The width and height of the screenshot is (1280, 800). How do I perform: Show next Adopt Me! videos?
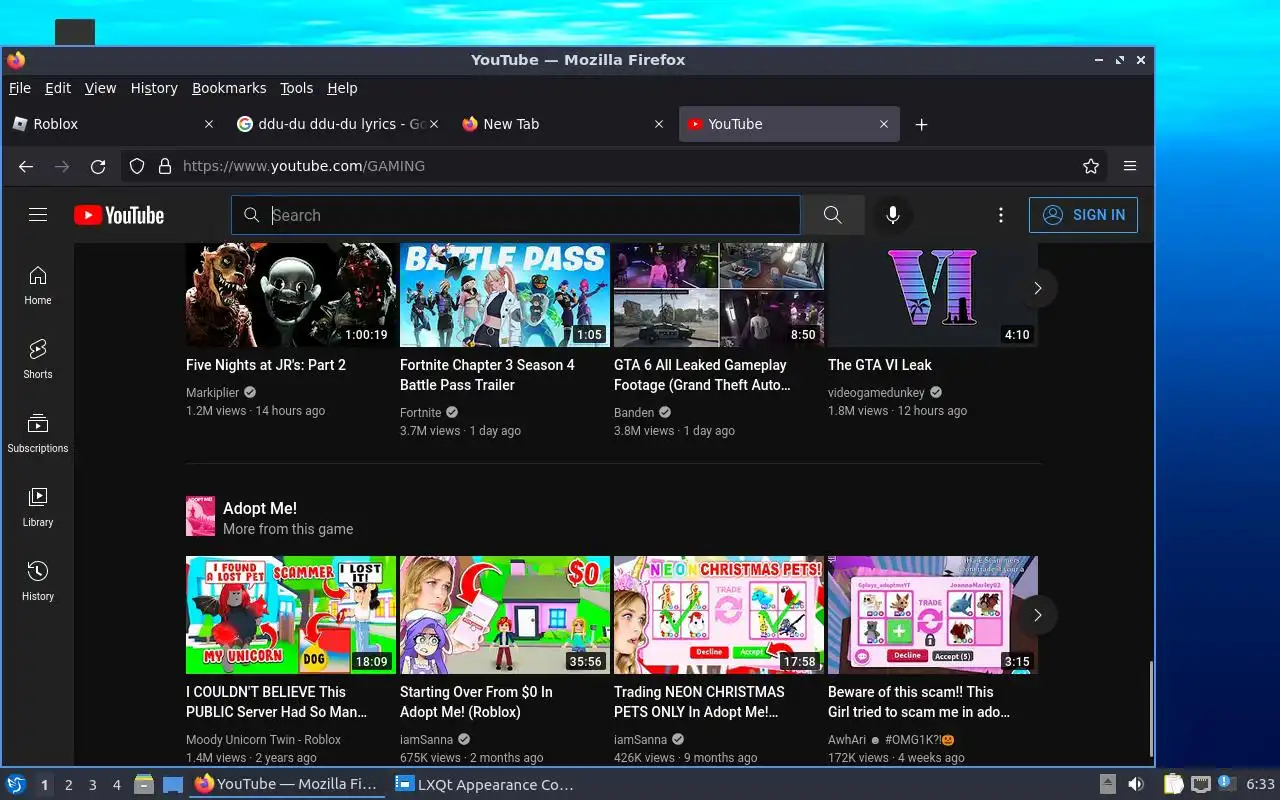(1038, 615)
